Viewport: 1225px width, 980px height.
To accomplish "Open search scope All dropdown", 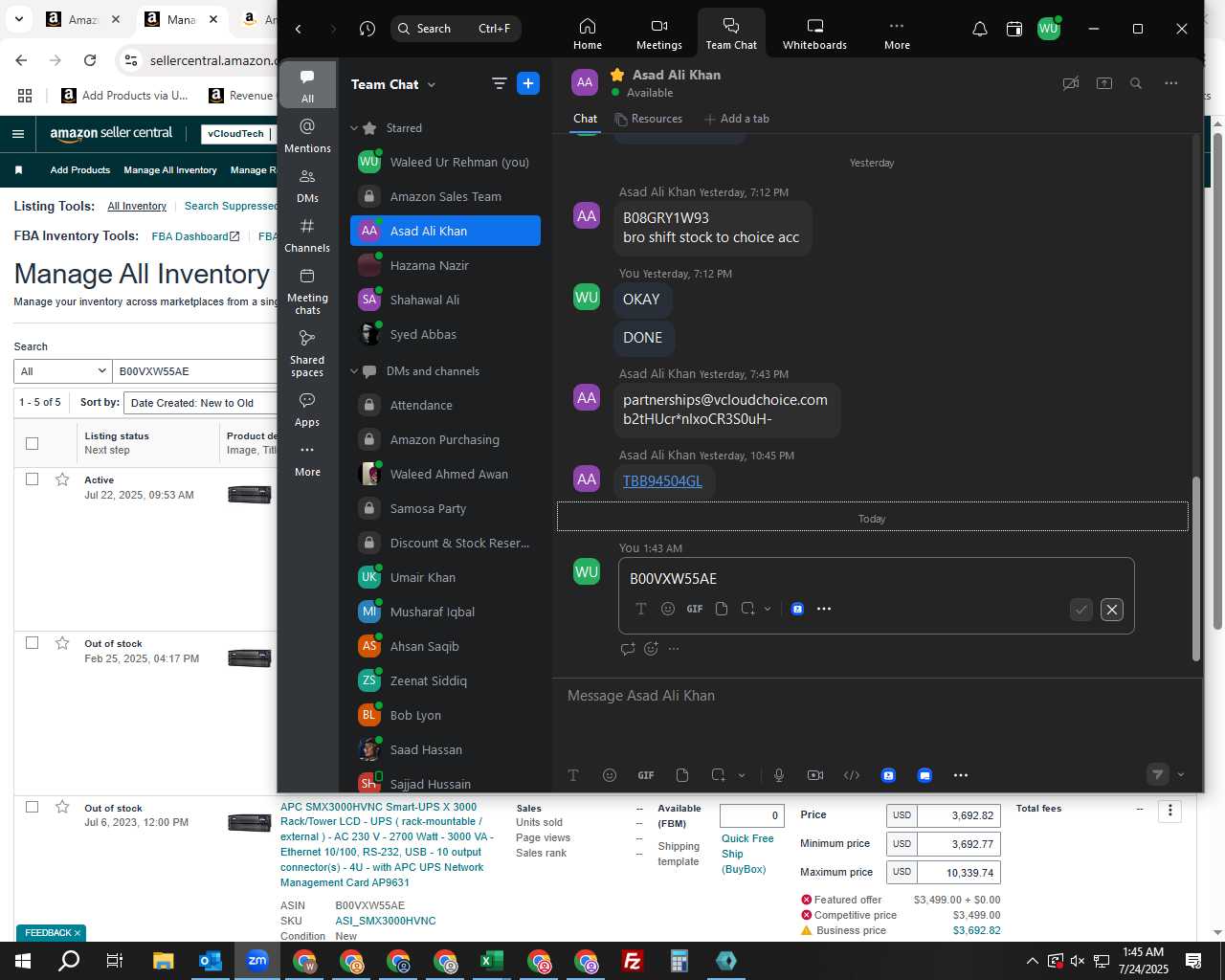I will tap(63, 371).
